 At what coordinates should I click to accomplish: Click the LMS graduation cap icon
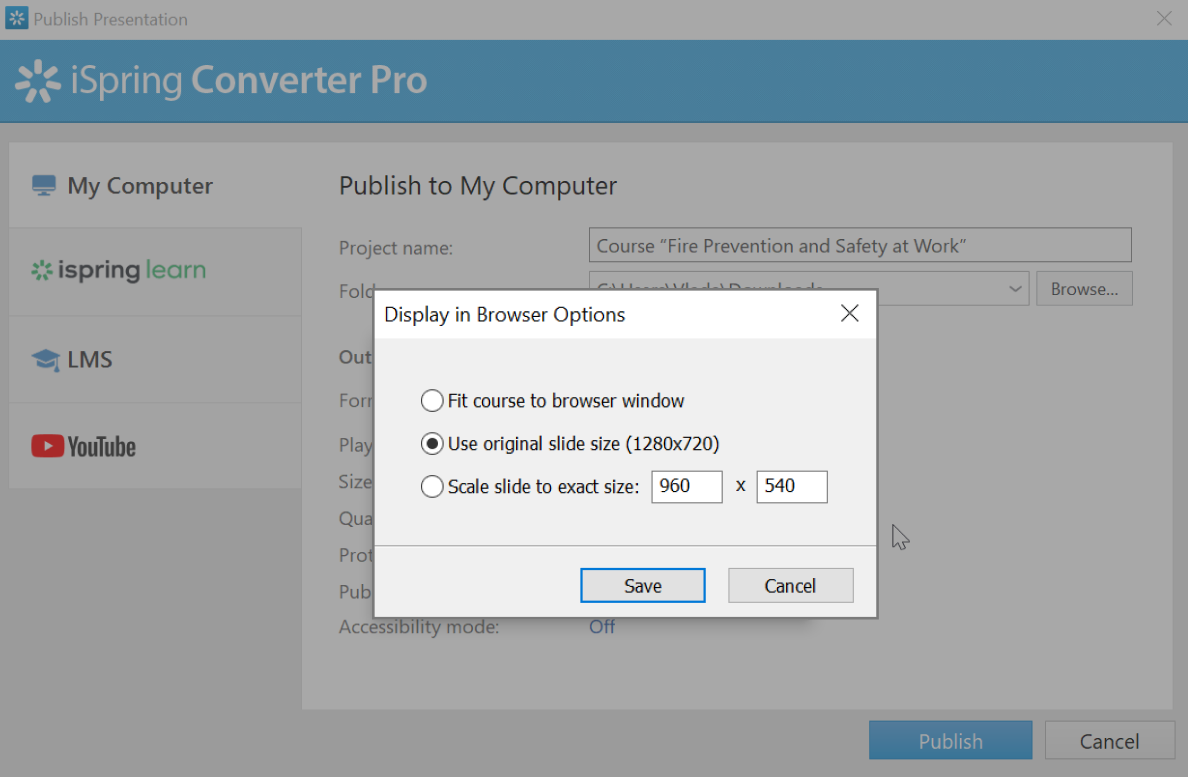(x=45, y=360)
